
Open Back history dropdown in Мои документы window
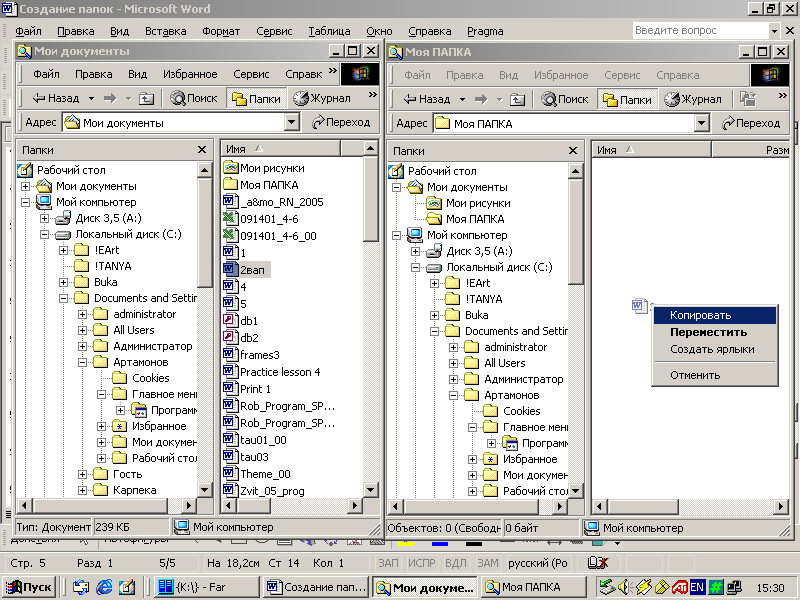coord(91,98)
